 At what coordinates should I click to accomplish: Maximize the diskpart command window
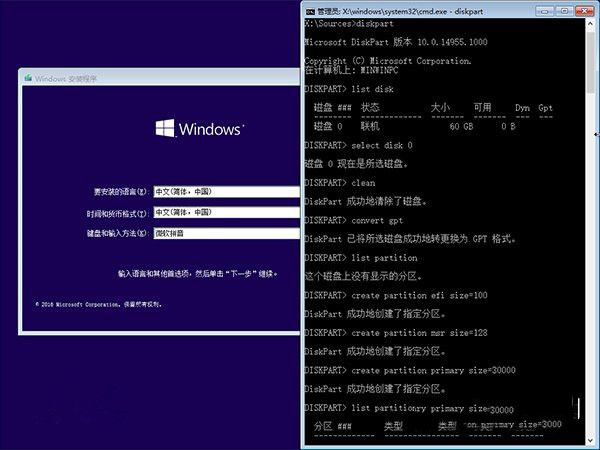click(x=564, y=11)
